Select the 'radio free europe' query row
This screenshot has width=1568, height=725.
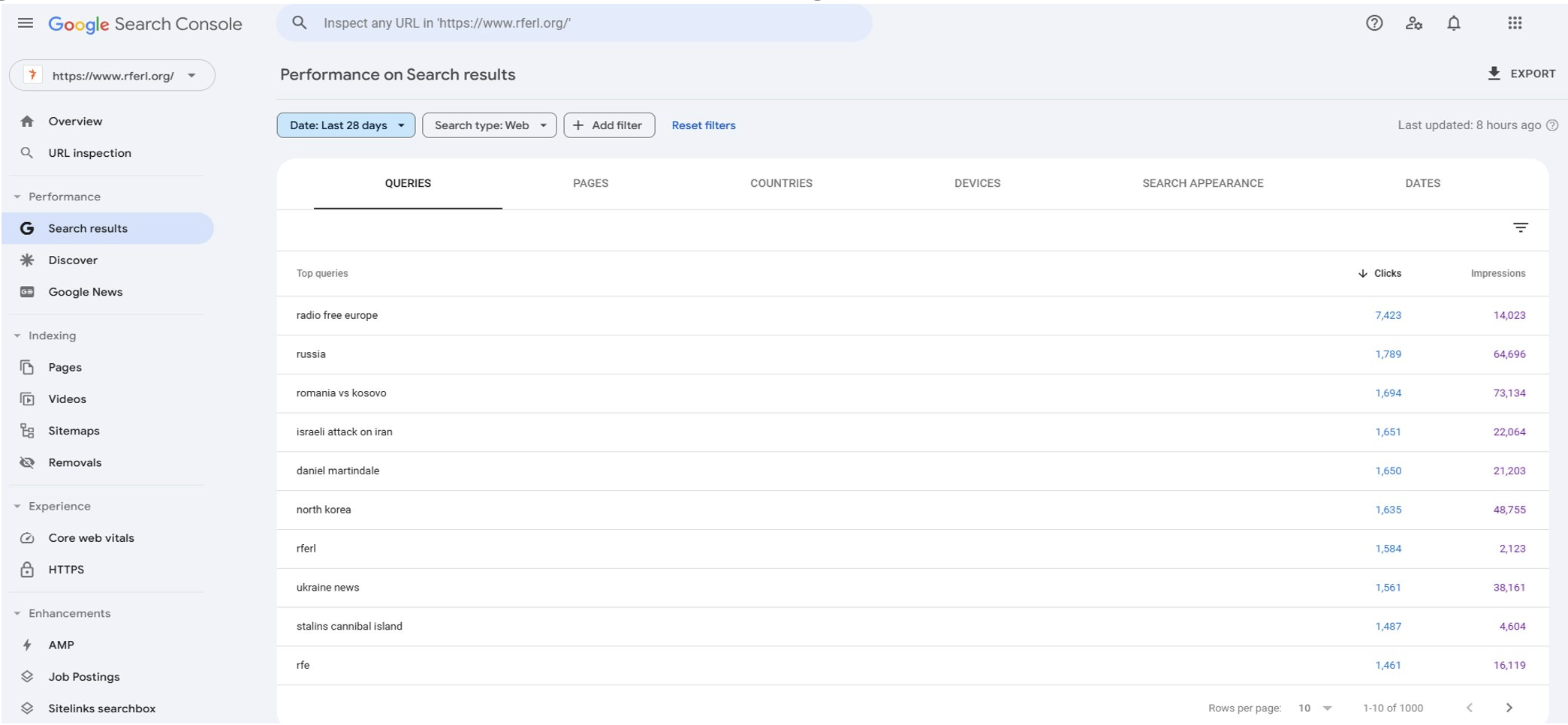point(912,316)
